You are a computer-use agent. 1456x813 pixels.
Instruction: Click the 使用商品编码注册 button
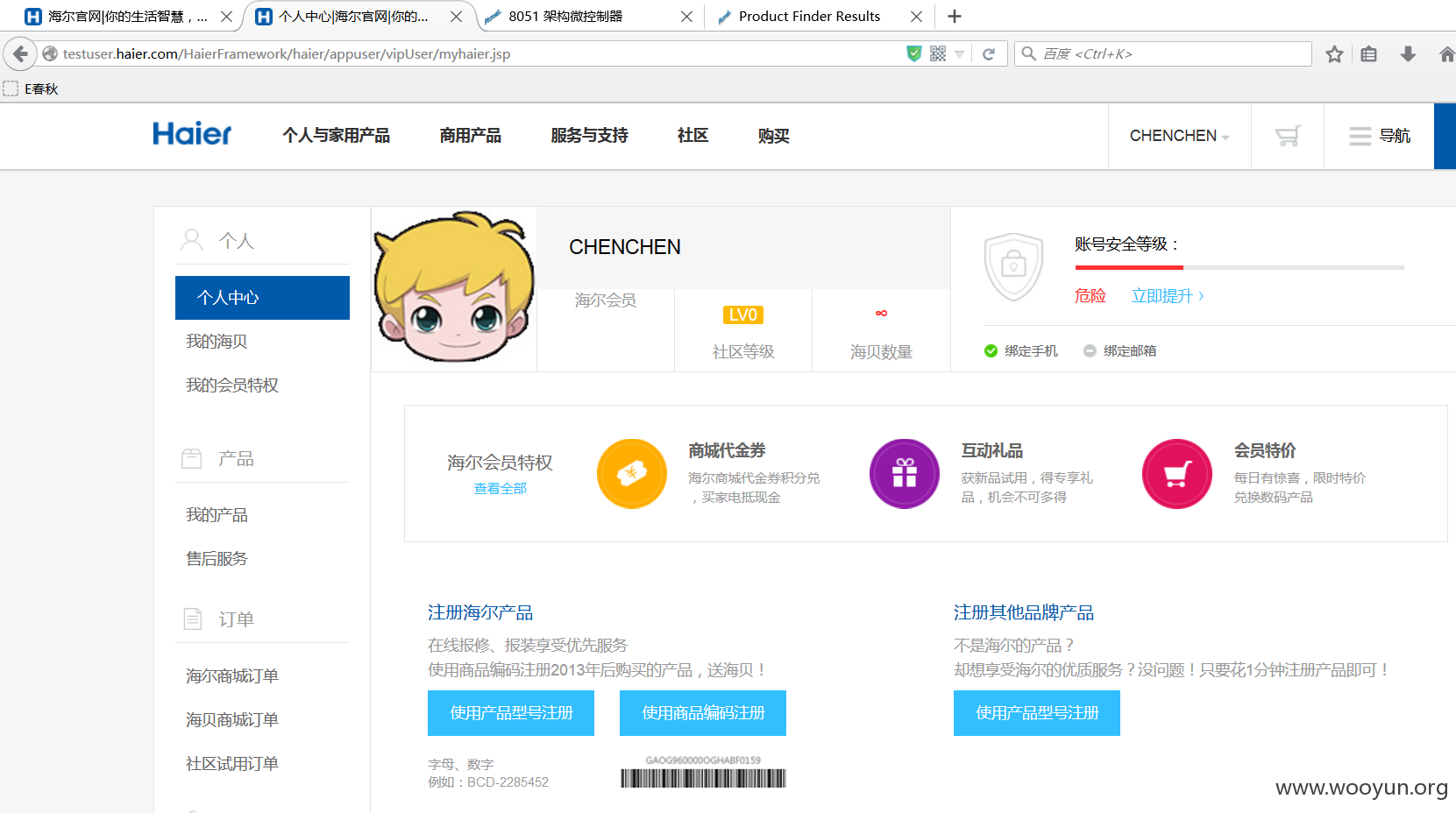[703, 713]
